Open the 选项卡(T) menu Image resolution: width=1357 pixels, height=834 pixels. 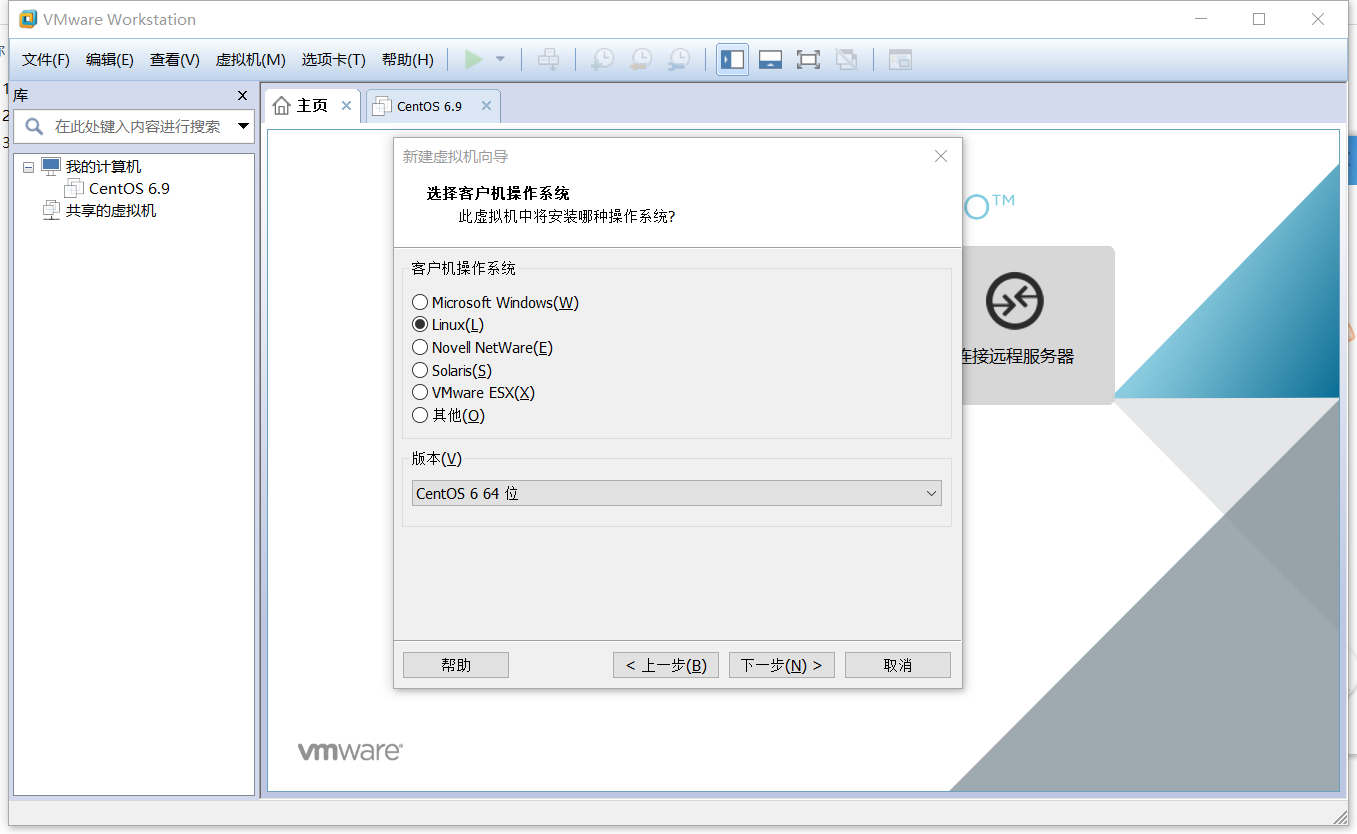334,60
